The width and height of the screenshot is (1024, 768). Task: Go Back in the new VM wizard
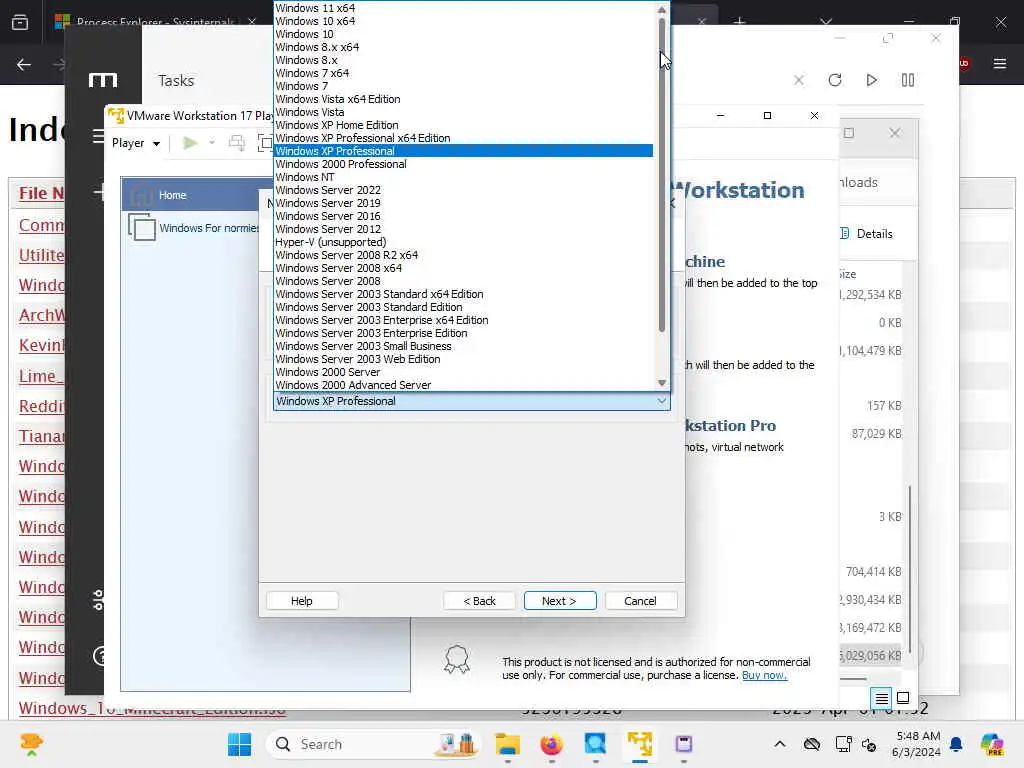click(x=479, y=601)
